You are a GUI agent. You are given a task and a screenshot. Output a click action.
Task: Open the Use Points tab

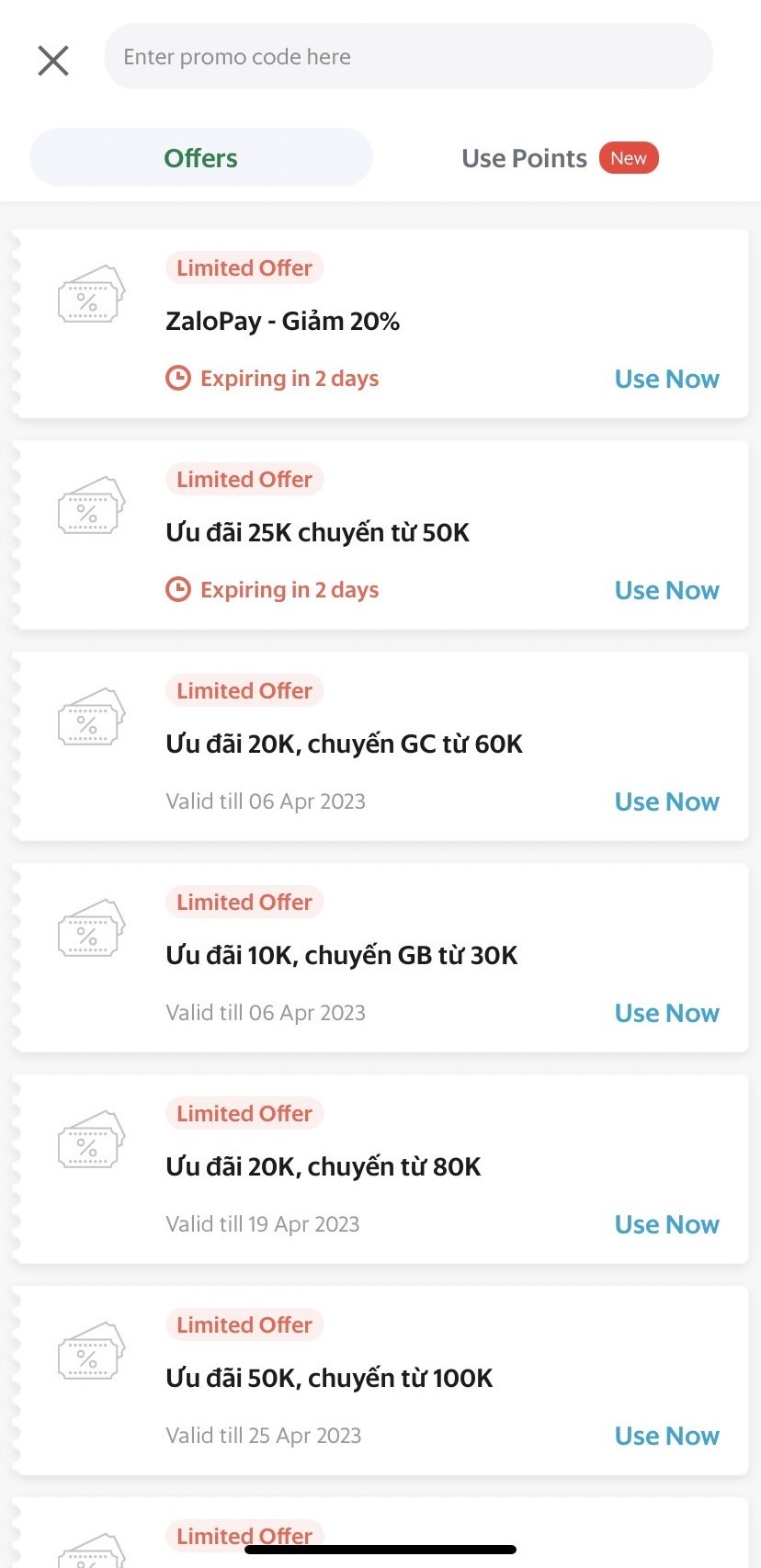click(x=524, y=158)
